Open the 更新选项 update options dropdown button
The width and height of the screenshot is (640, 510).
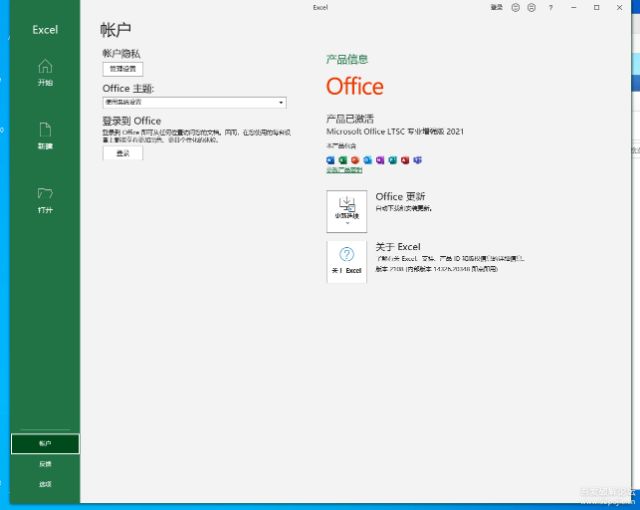(347, 211)
